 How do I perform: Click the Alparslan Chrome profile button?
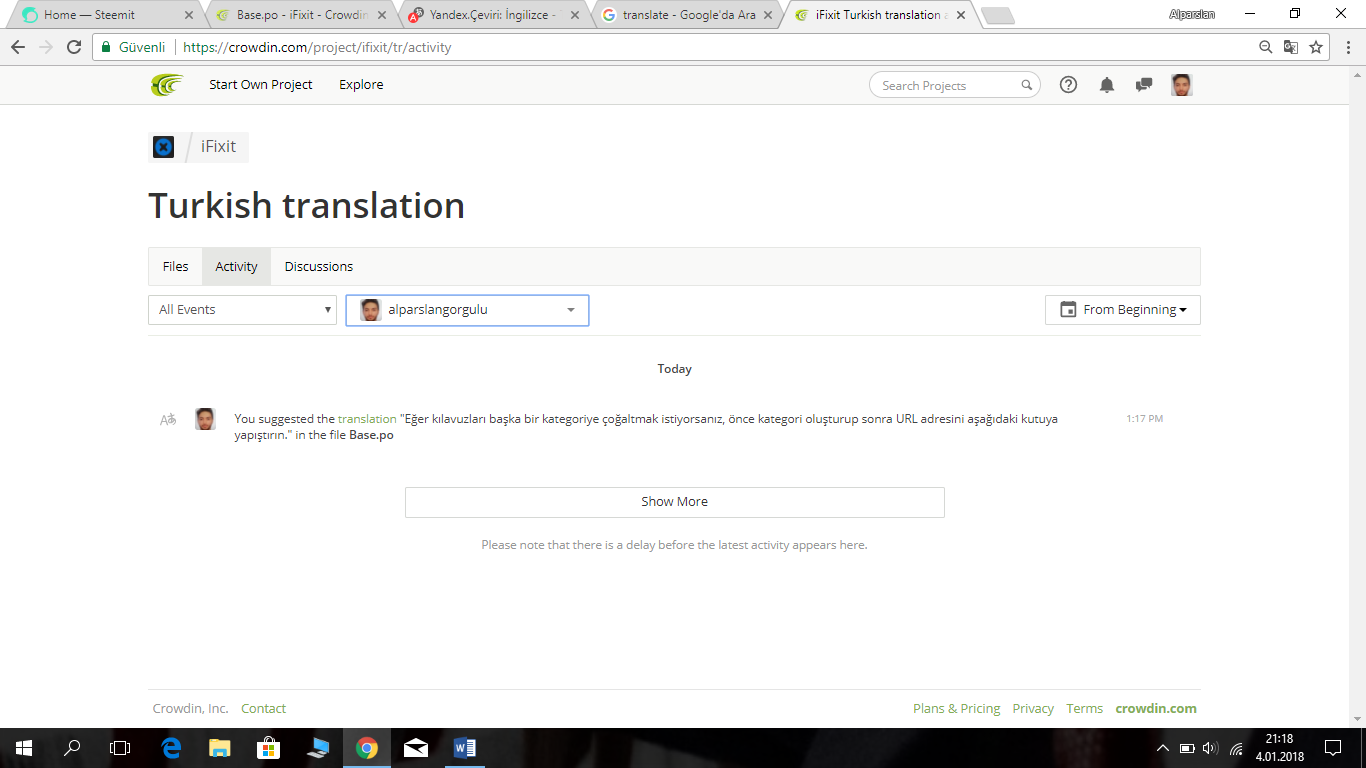1192,14
